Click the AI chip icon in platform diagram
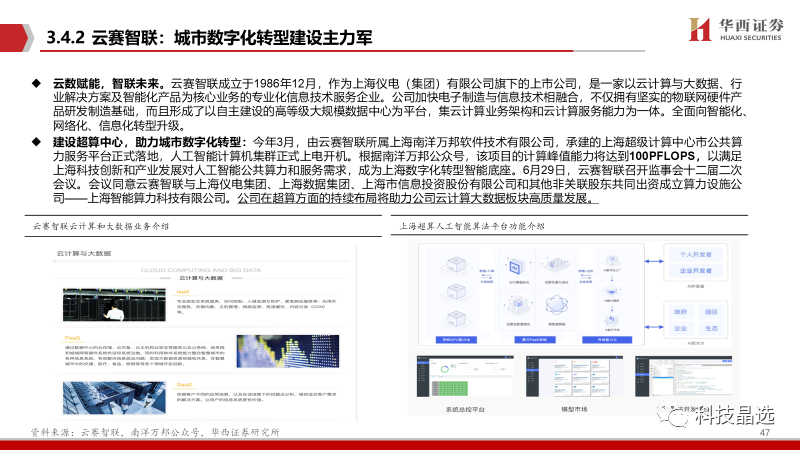Image resolution: width=800 pixels, height=450 pixels. [515, 267]
